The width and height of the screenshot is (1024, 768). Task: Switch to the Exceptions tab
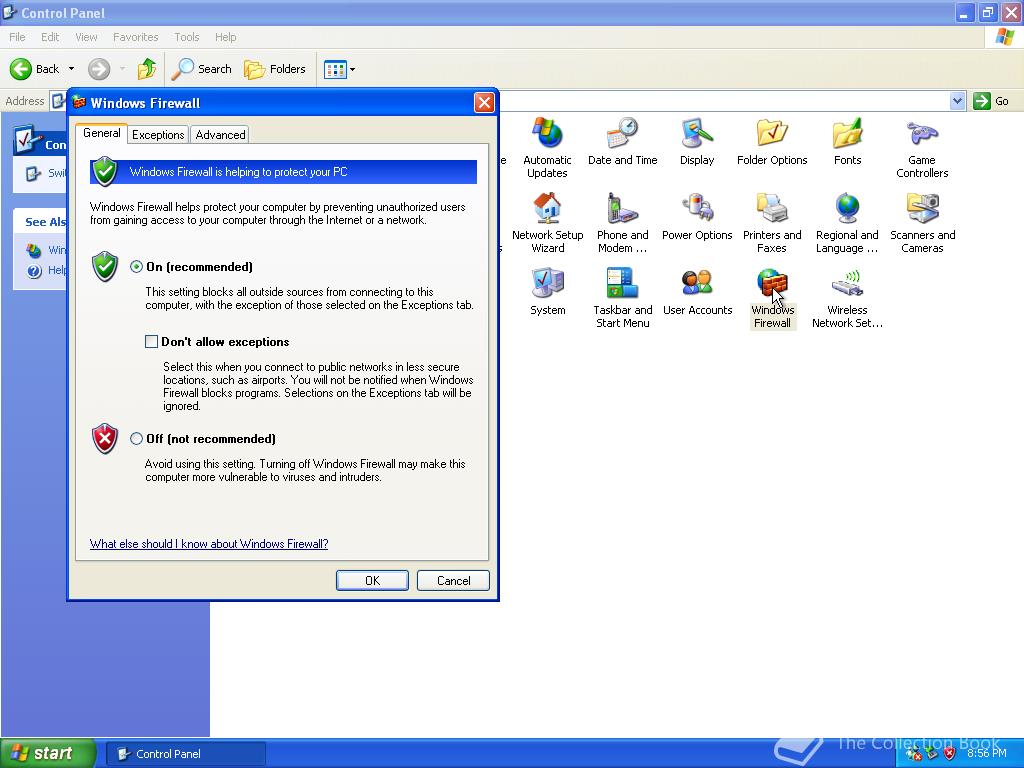157,134
